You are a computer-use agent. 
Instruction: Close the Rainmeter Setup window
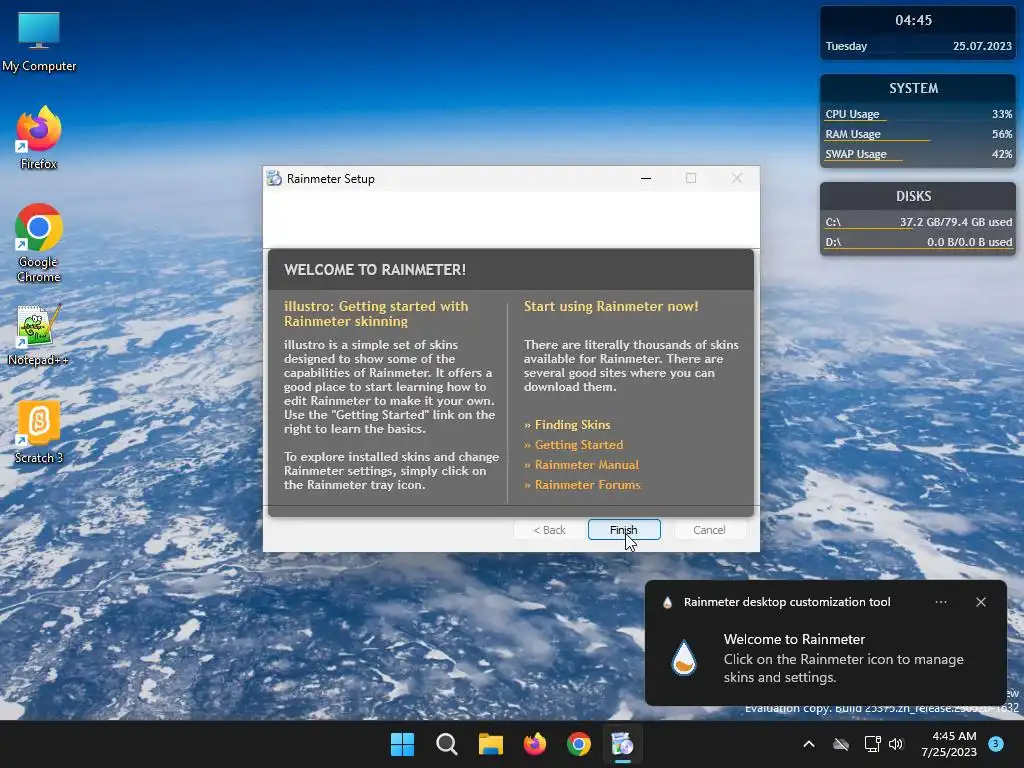tap(737, 178)
